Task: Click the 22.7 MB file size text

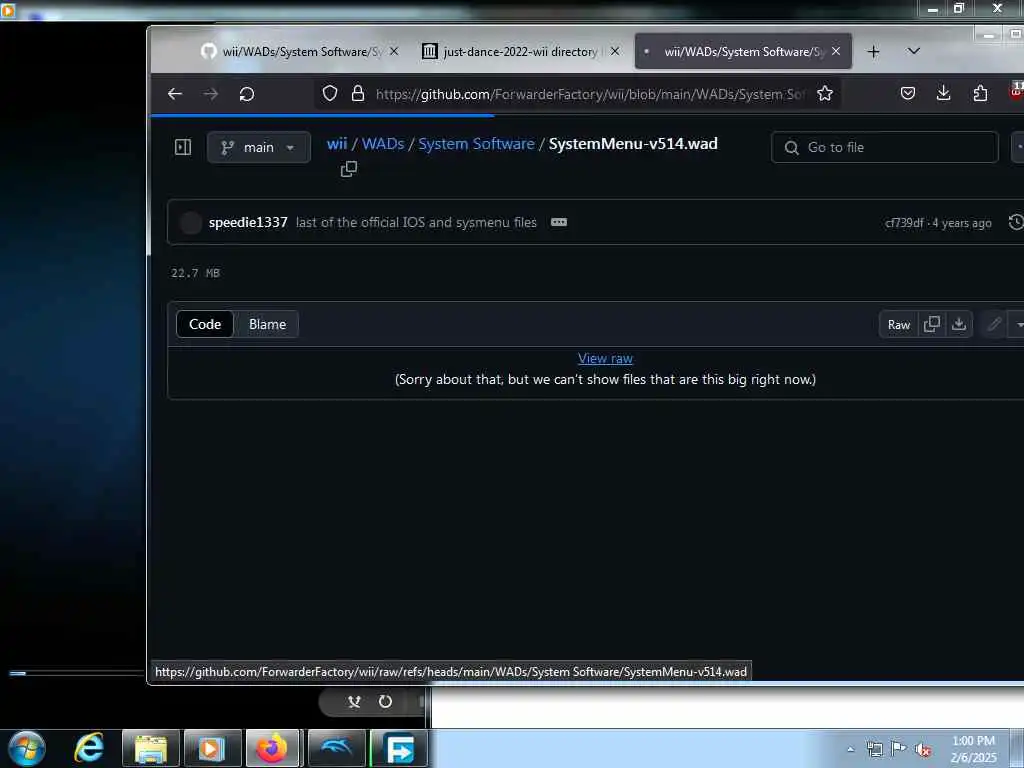Action: 195,273
